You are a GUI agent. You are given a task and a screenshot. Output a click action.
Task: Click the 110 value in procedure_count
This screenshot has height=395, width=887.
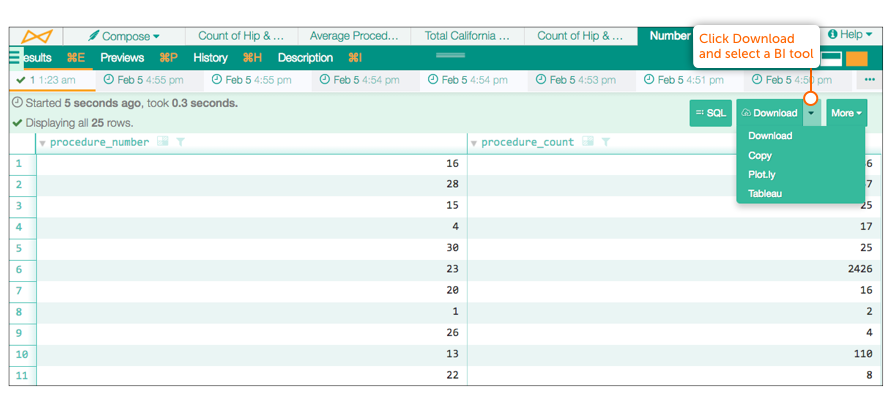pos(863,354)
